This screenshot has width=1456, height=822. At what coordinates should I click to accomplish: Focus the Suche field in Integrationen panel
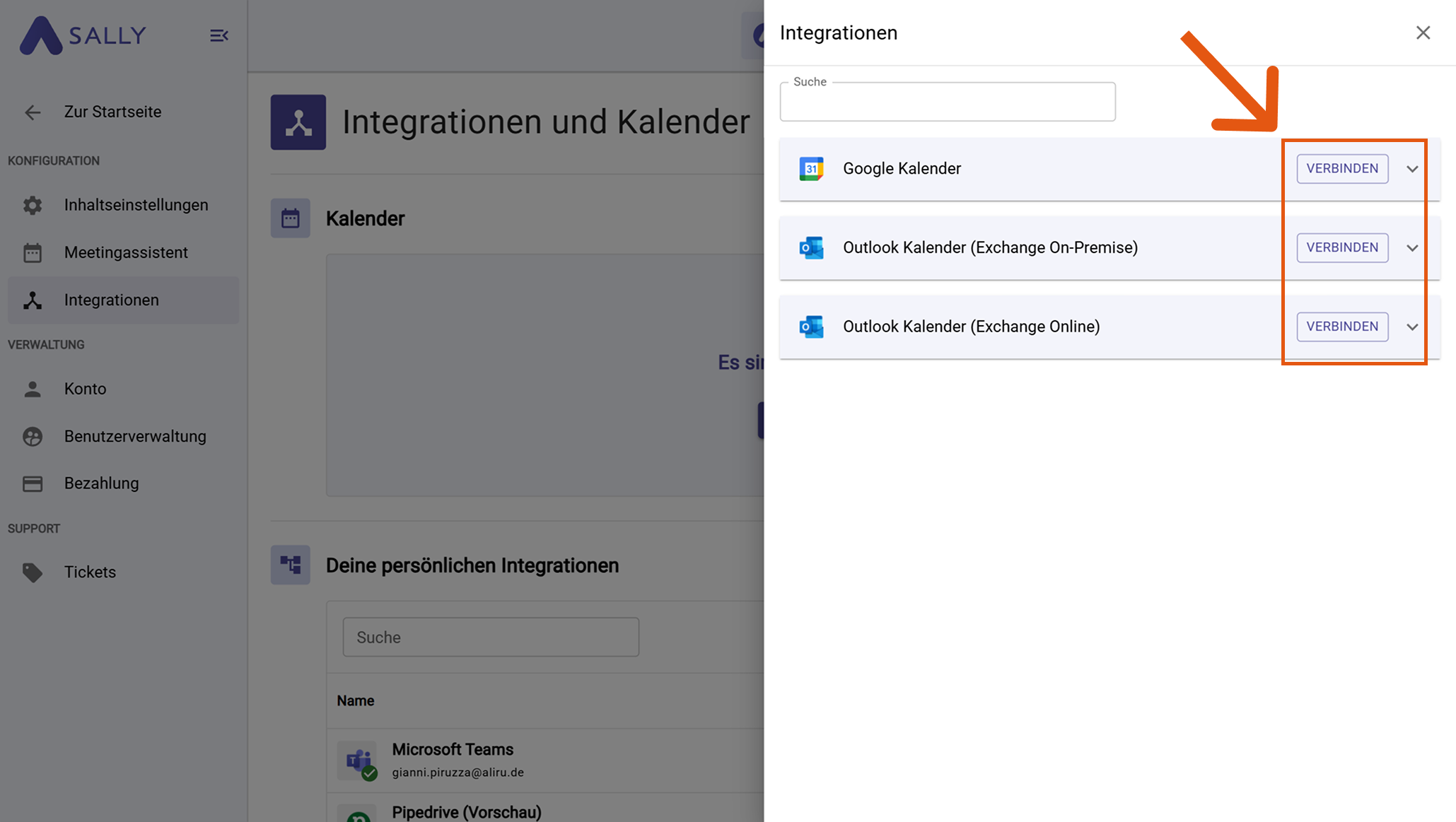pyautogui.click(x=948, y=102)
